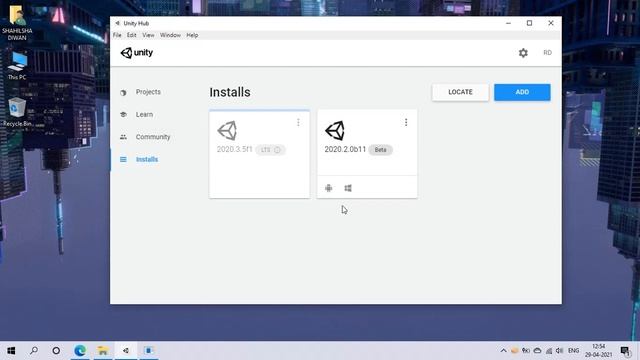
Task: Open options menu for 2020.3.5f1 install
Action: click(298, 122)
